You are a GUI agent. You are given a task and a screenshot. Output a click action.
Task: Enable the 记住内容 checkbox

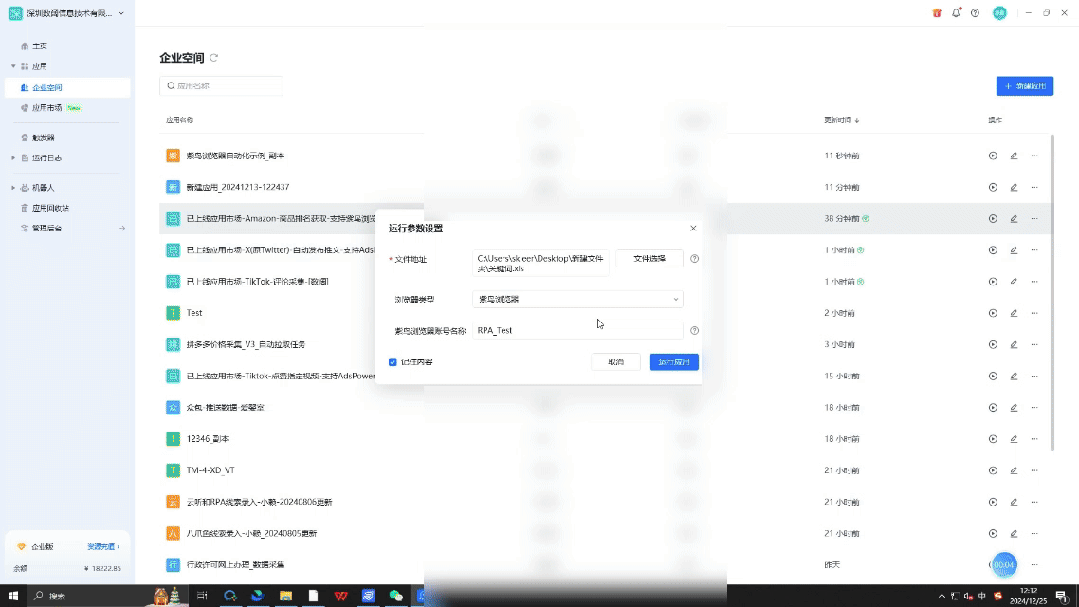click(393, 362)
